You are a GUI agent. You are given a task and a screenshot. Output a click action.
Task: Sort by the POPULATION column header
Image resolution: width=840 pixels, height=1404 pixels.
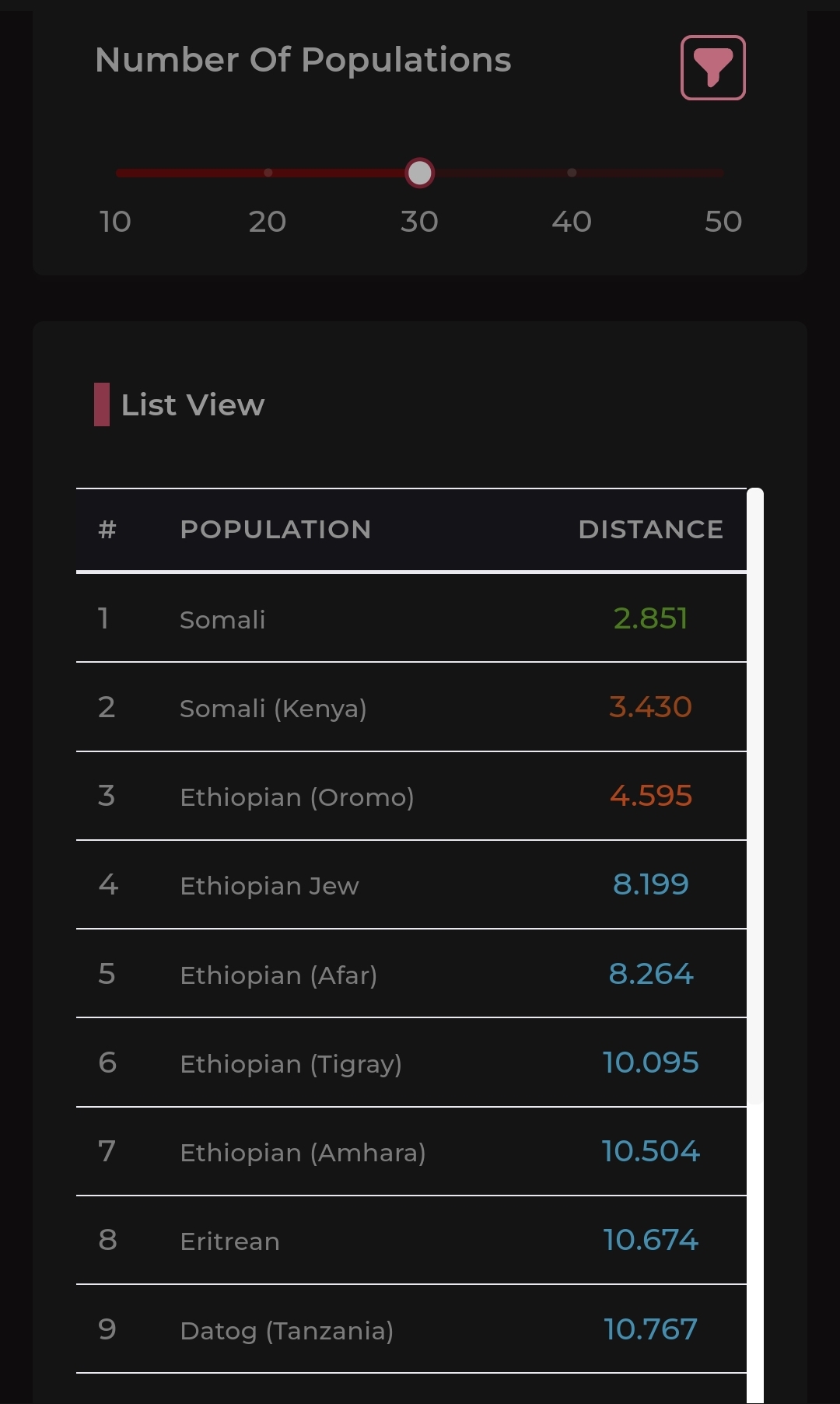275,530
